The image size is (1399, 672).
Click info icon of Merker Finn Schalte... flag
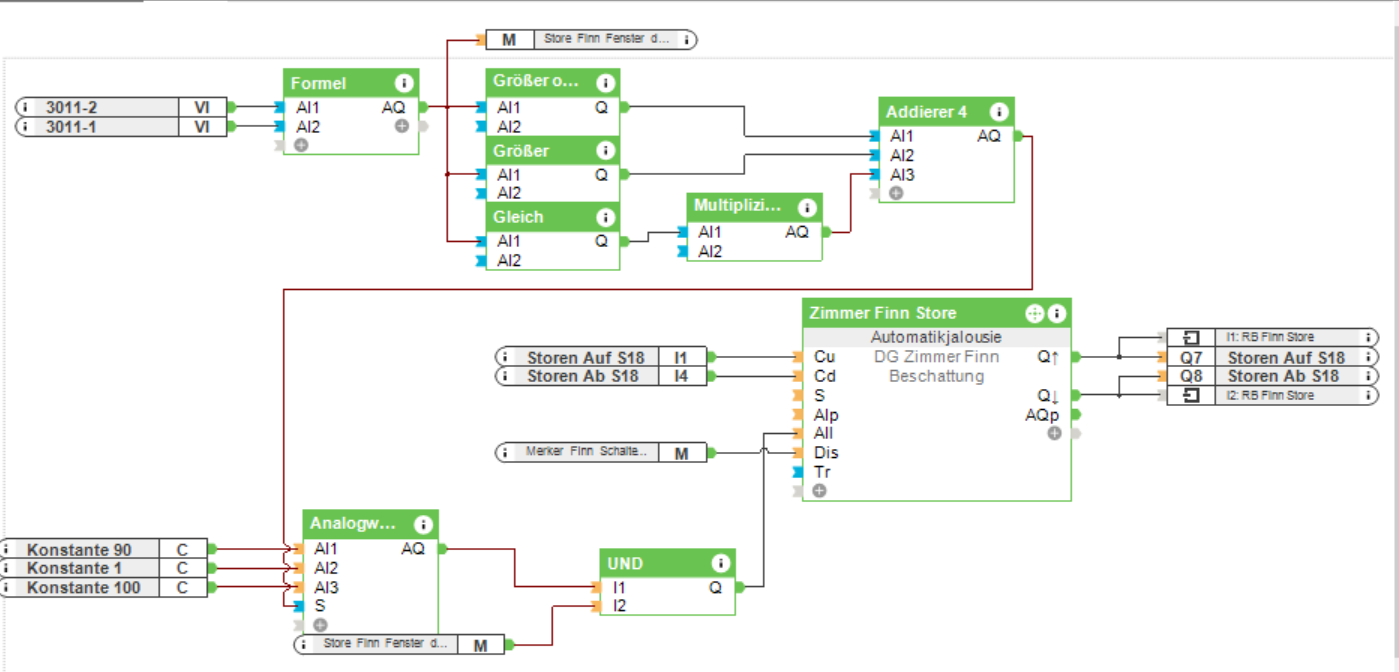pos(506,453)
